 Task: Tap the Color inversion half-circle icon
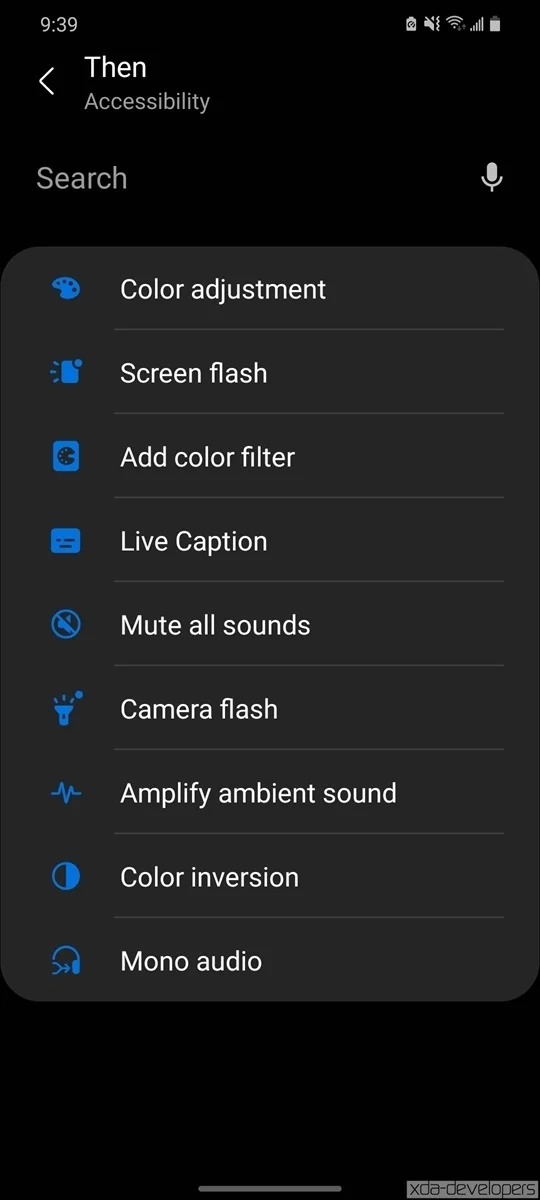tap(65, 877)
